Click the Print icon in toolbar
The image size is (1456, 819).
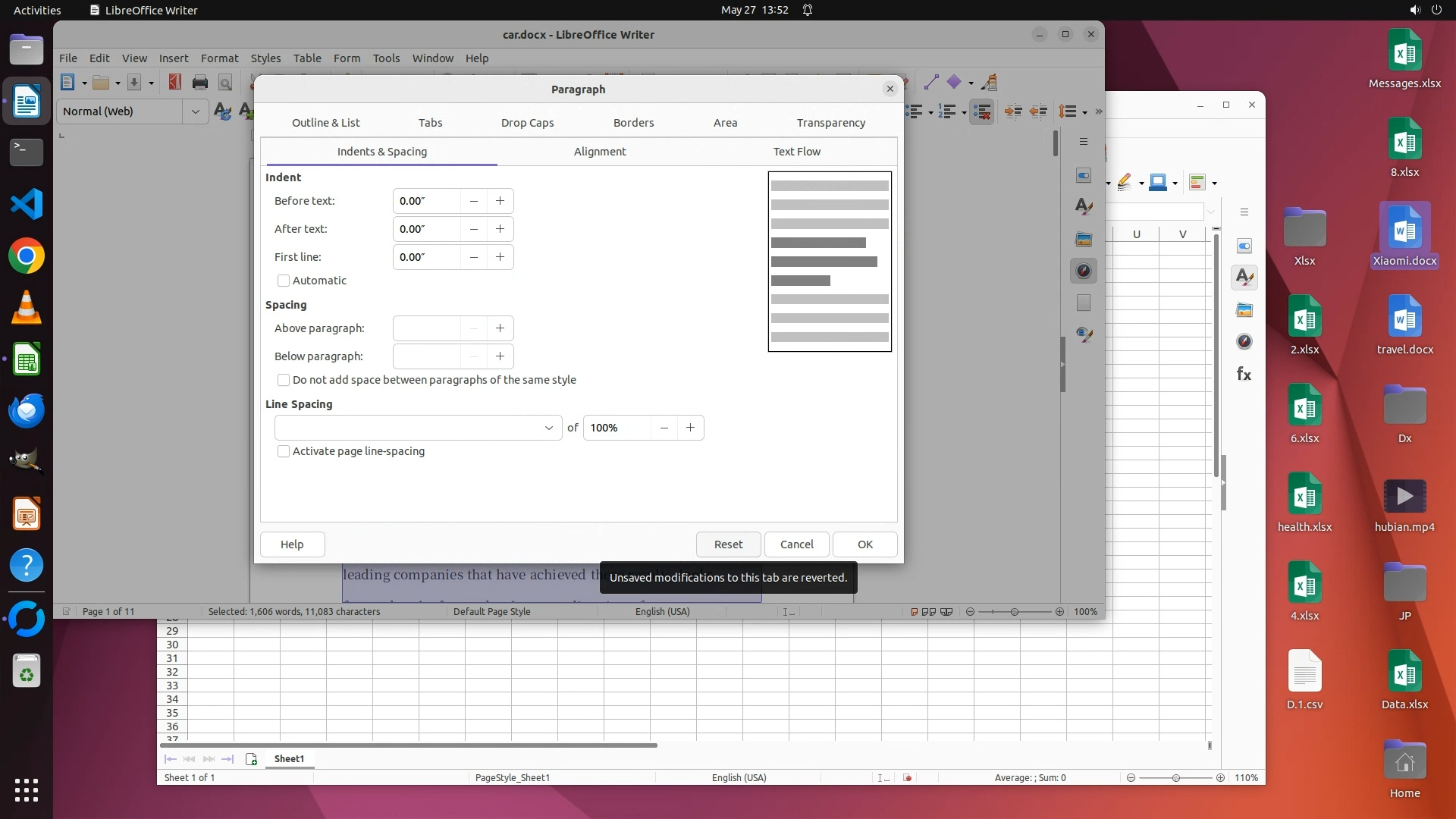pyautogui.click(x=200, y=83)
